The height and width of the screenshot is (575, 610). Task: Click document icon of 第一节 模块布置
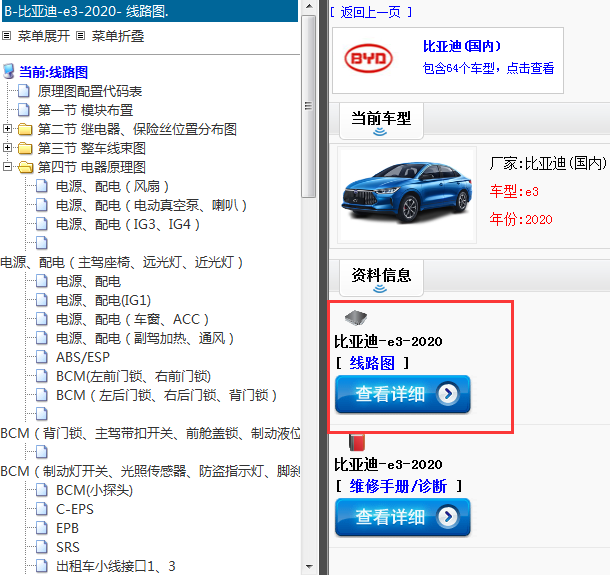24,110
